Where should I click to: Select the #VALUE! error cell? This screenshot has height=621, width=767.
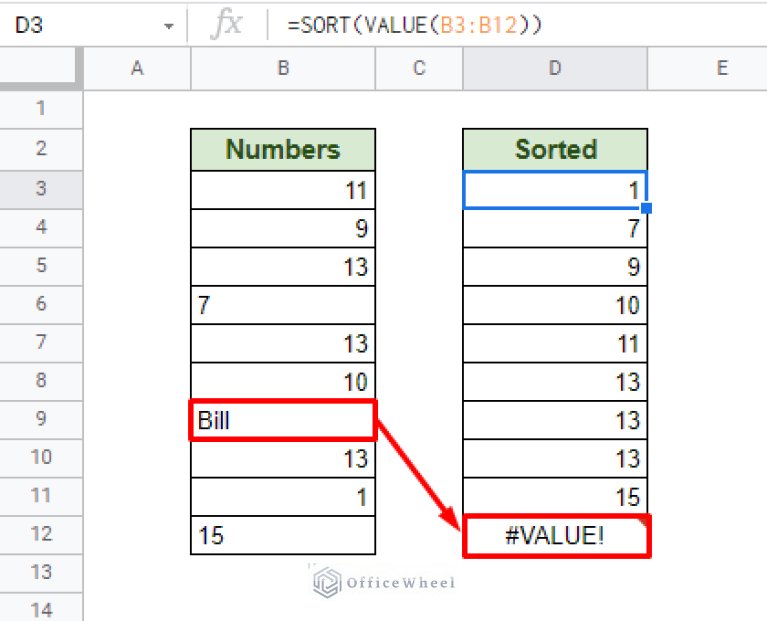[x=555, y=536]
